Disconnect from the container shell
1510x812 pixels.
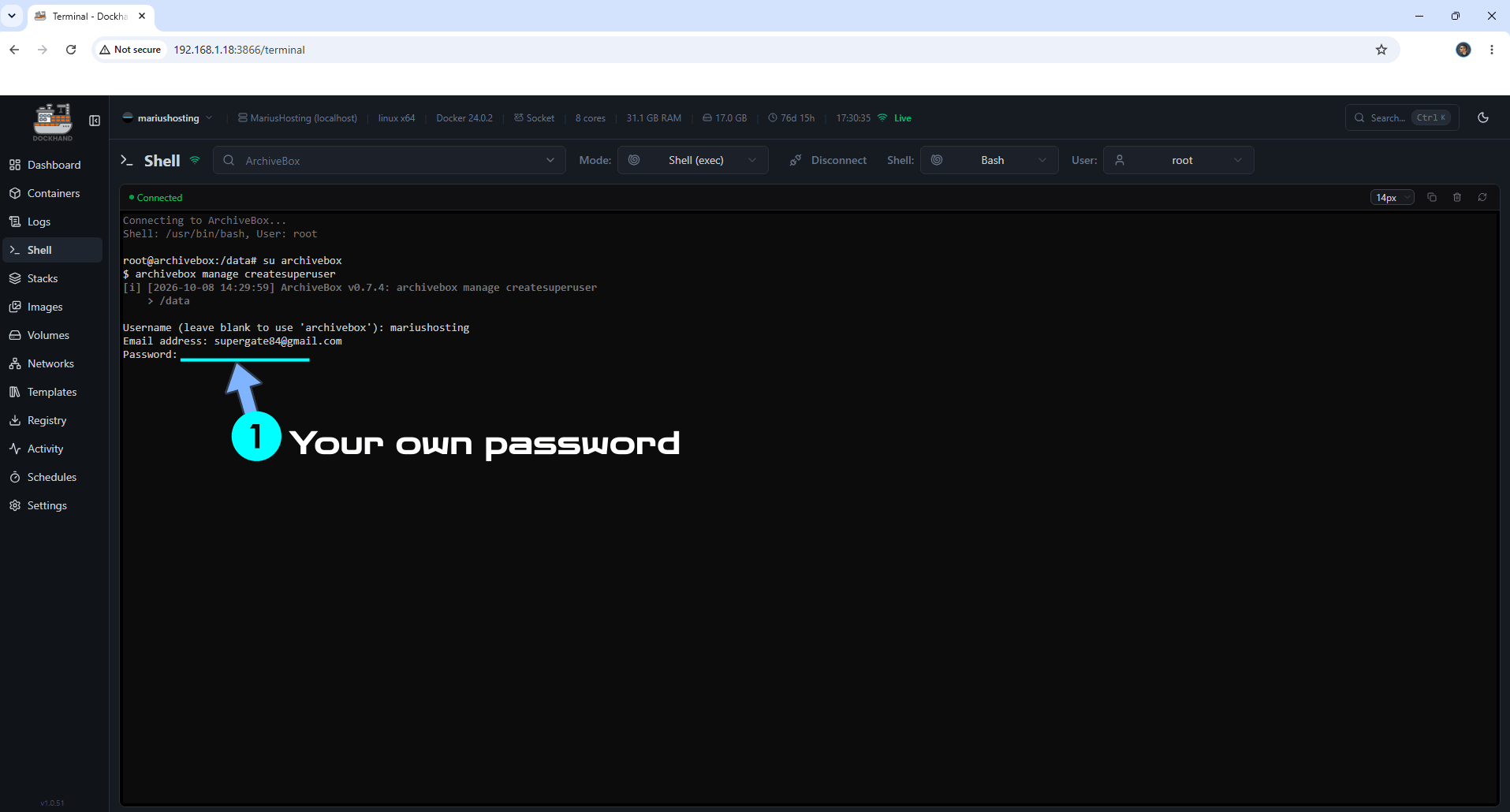click(828, 160)
